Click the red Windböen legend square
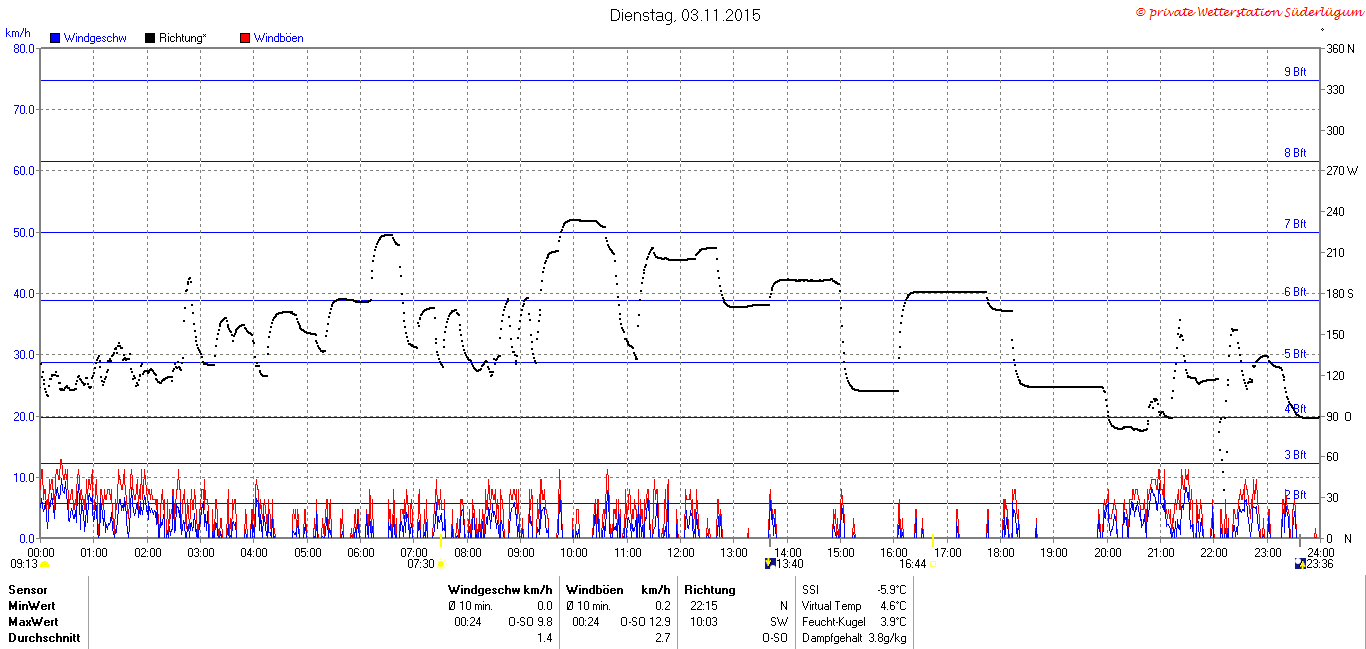 245,38
